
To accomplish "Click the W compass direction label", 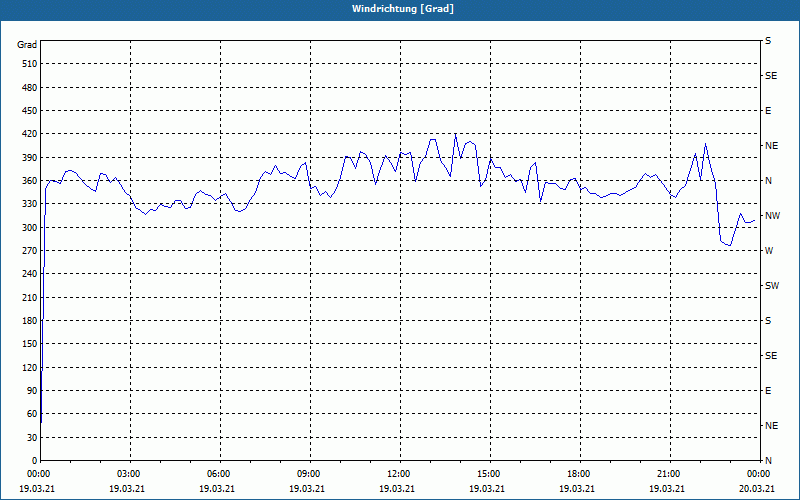I will pyautogui.click(x=769, y=251).
